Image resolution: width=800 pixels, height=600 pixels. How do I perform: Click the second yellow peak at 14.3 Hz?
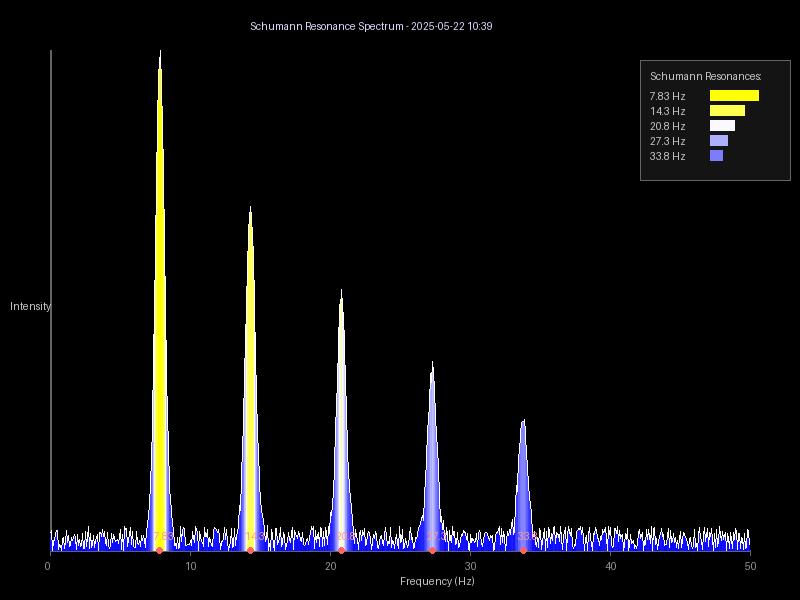point(251,379)
